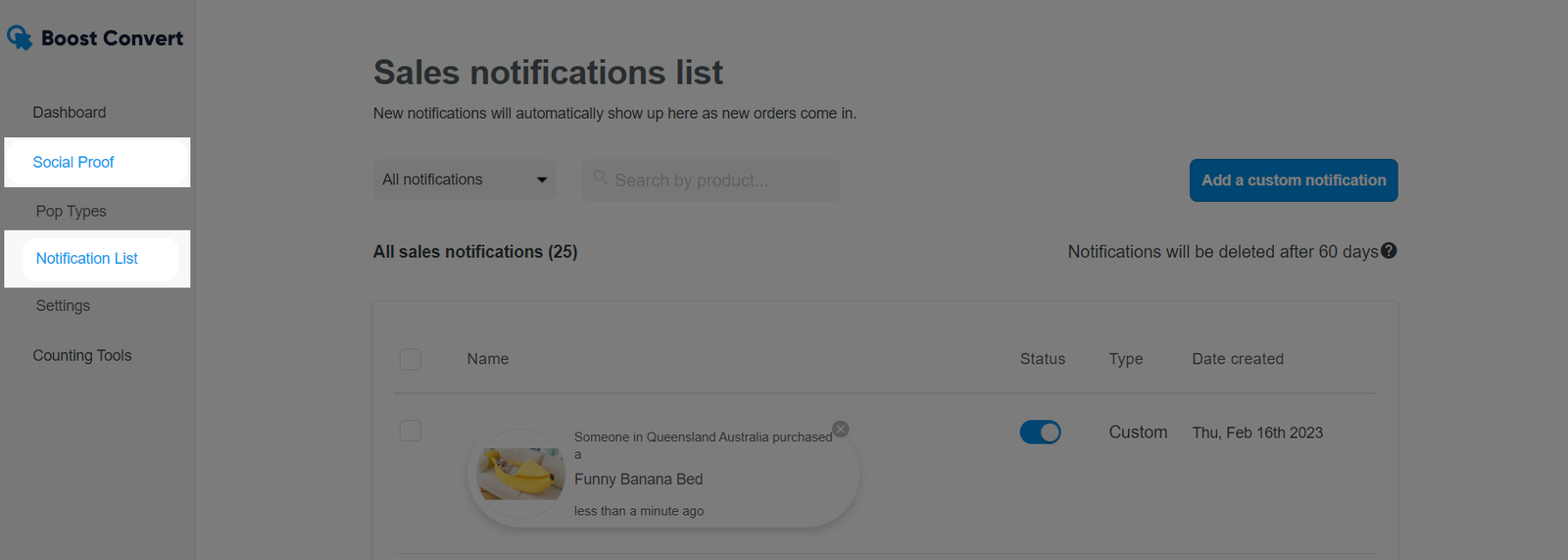The width and height of the screenshot is (1568, 560).
Task: Click the Funny Banana Bed product name
Action: click(x=639, y=480)
